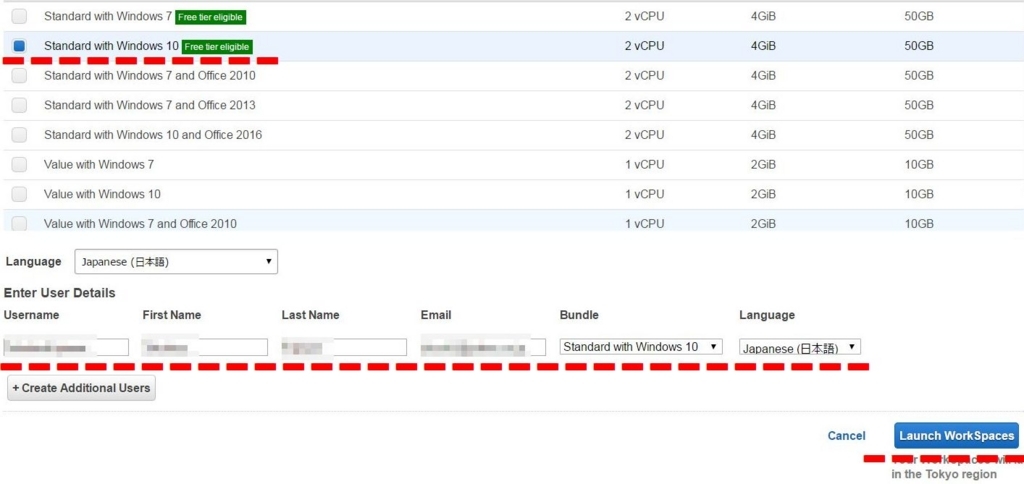
Task: Click '10GB' in Value with Windows 7 row
Action: (919, 165)
